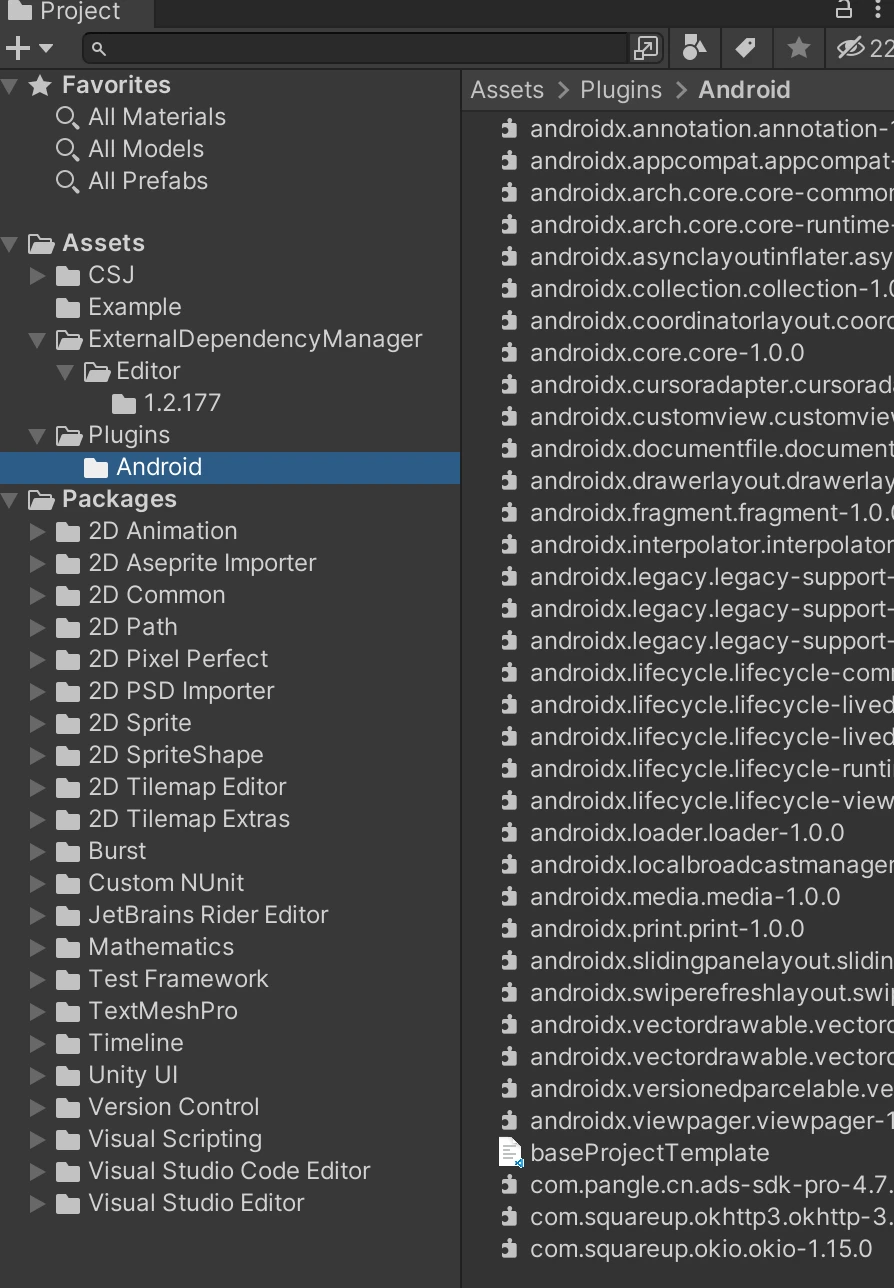Click the Custom NUnit folder icon
The width and height of the screenshot is (894, 1288).
tap(68, 883)
